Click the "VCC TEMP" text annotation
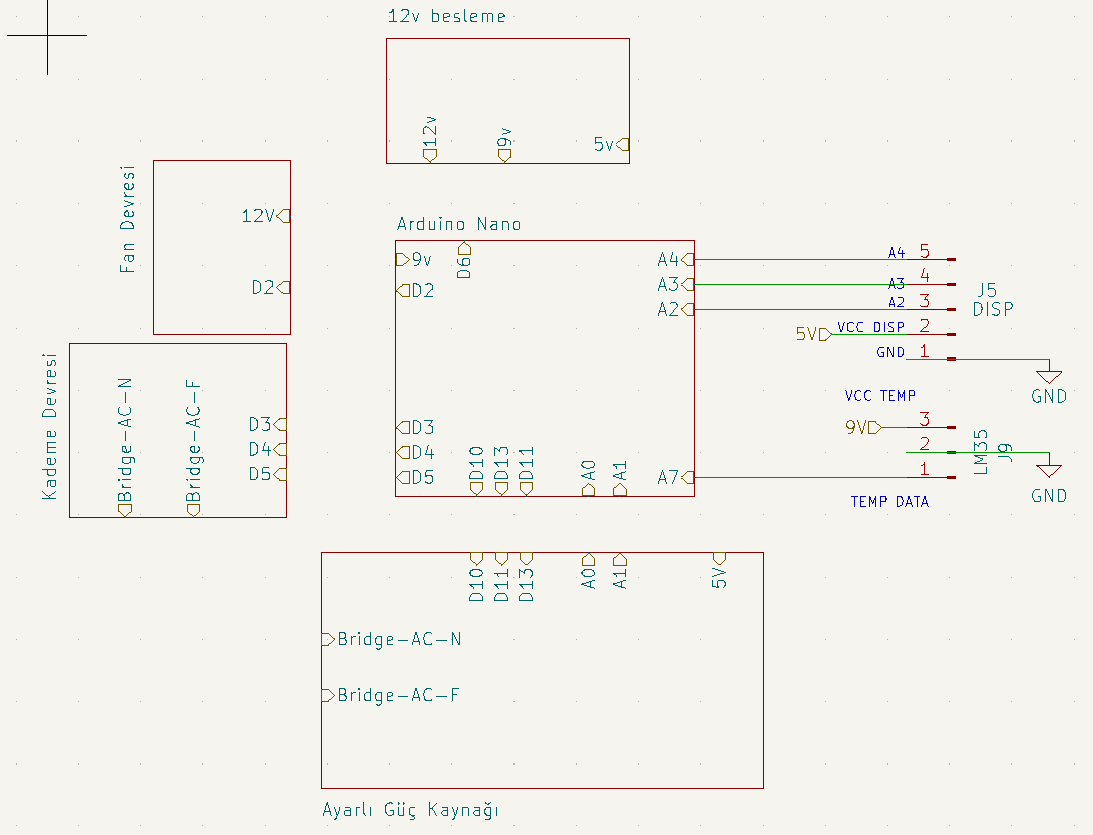The height and width of the screenshot is (835, 1093). tap(880, 395)
